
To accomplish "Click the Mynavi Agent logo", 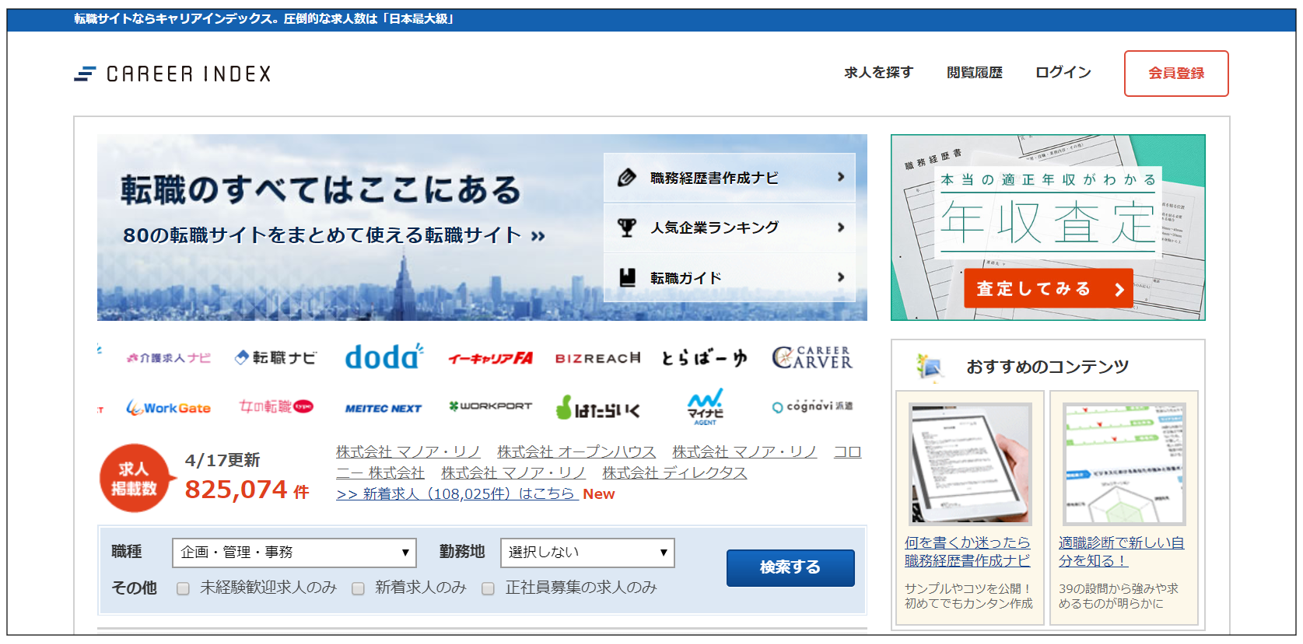I will point(705,407).
